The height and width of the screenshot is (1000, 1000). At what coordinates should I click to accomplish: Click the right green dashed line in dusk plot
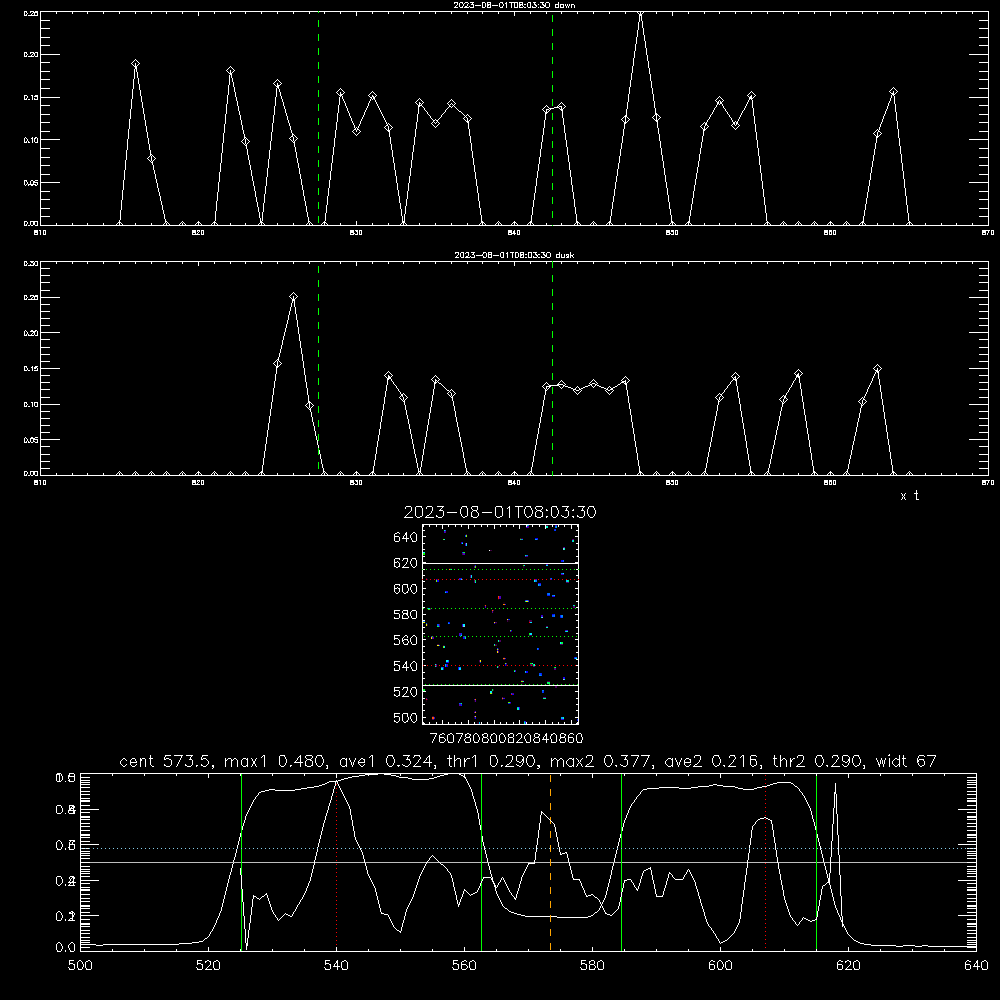[x=552, y=368]
